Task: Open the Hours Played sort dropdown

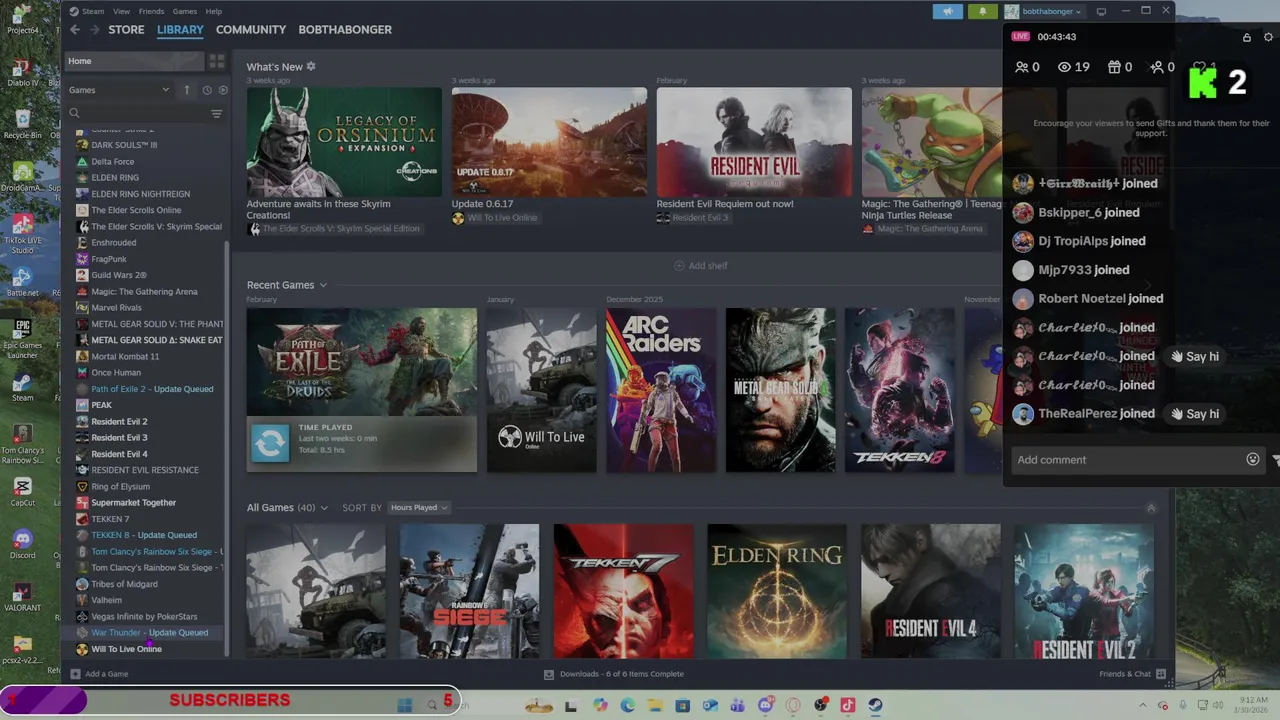Action: [x=418, y=508]
